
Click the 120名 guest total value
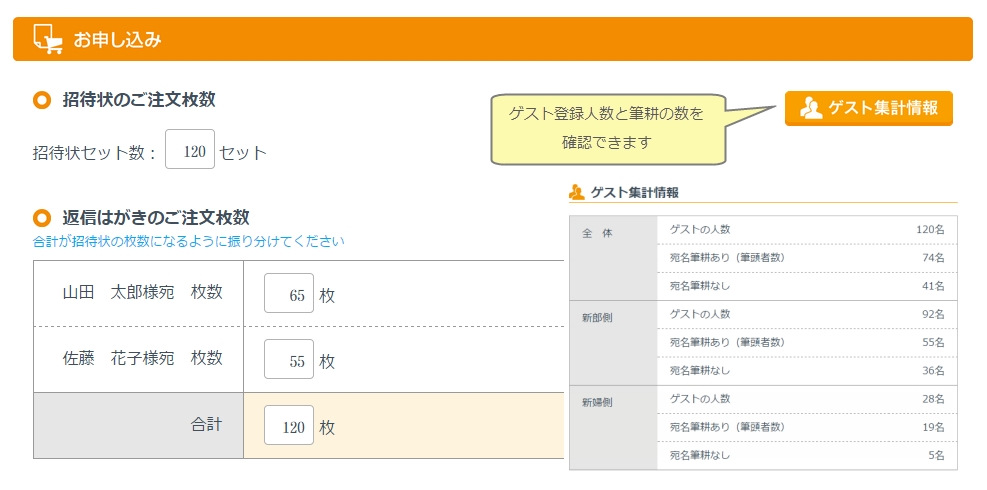pos(930,230)
